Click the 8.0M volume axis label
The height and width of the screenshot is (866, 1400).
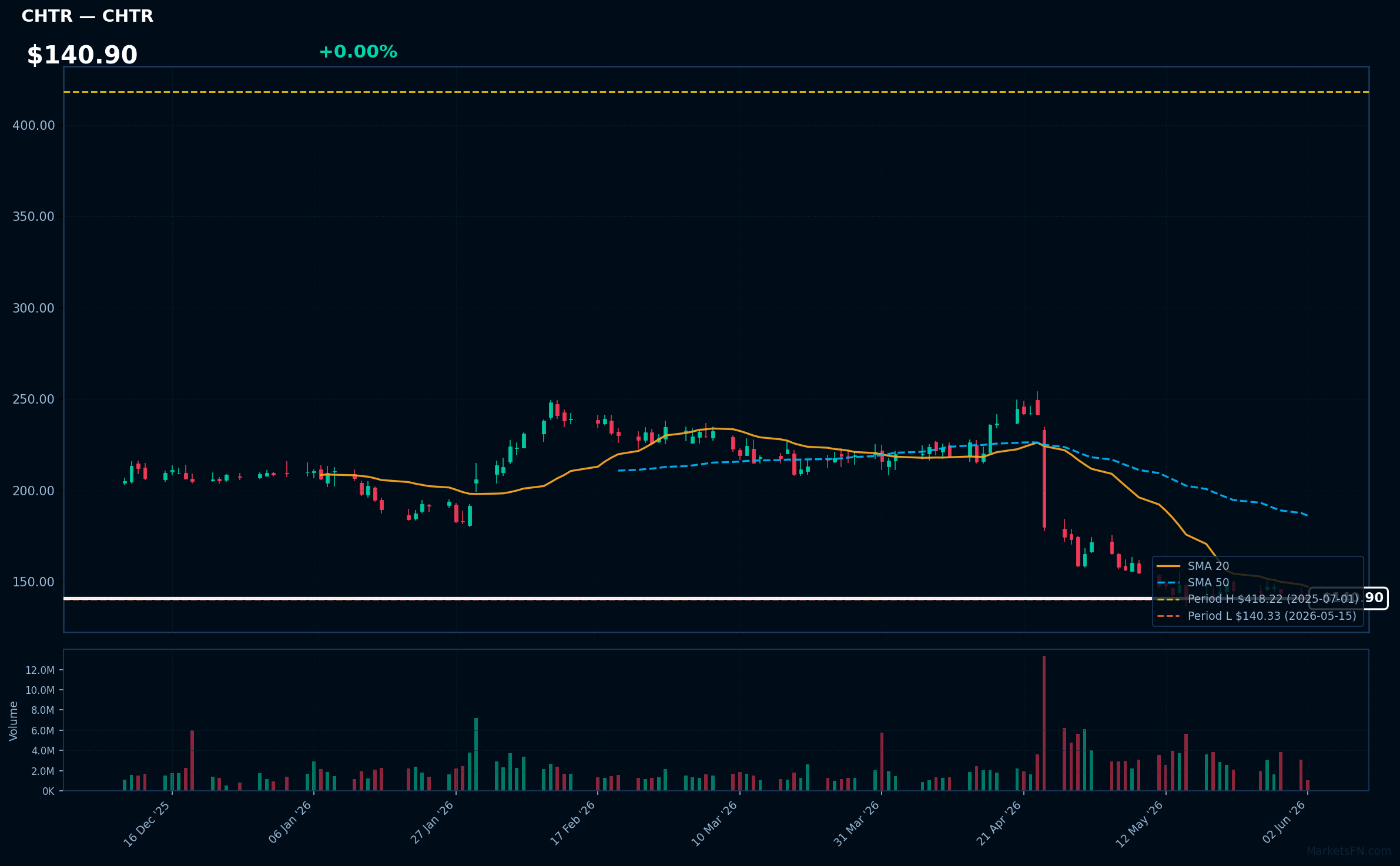click(x=42, y=710)
